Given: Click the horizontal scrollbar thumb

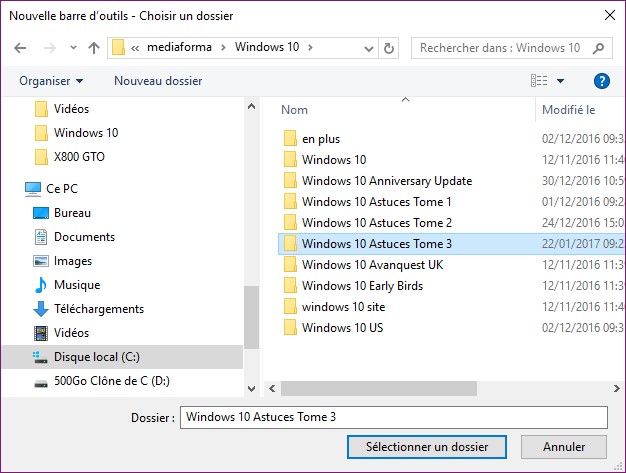Looking at the screenshot, I should tap(379, 388).
